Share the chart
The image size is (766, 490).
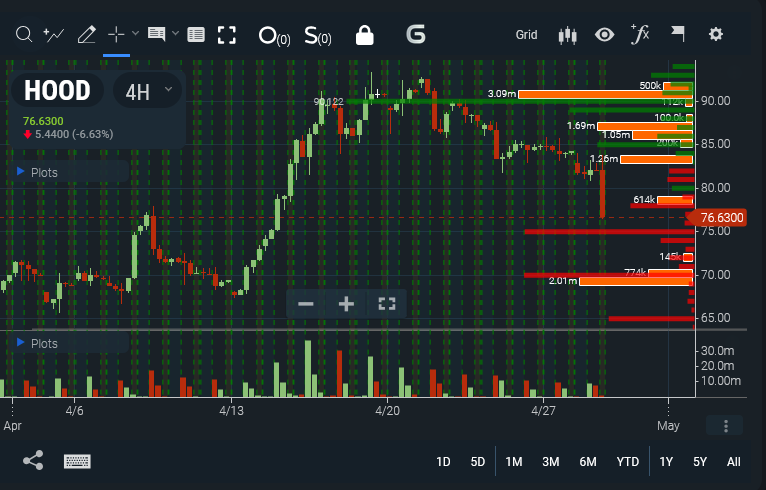tap(33, 461)
